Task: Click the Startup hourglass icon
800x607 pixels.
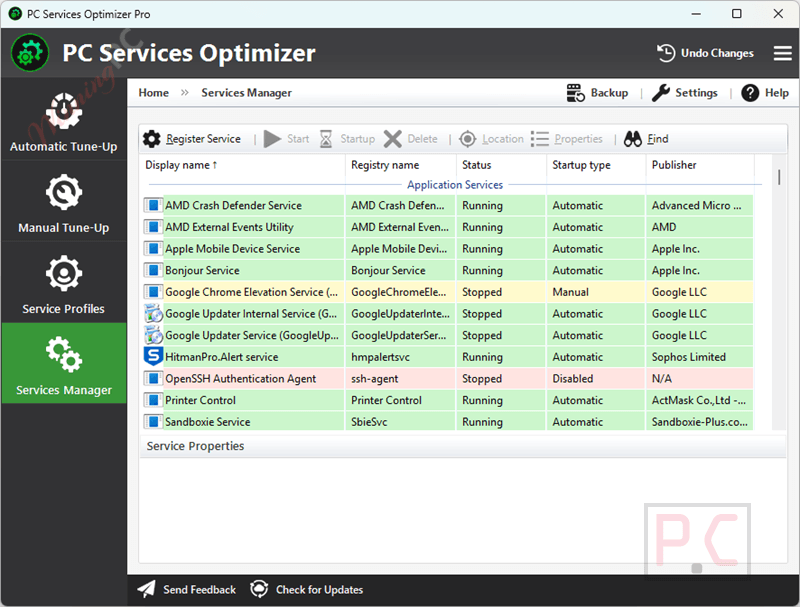Action: click(326, 139)
